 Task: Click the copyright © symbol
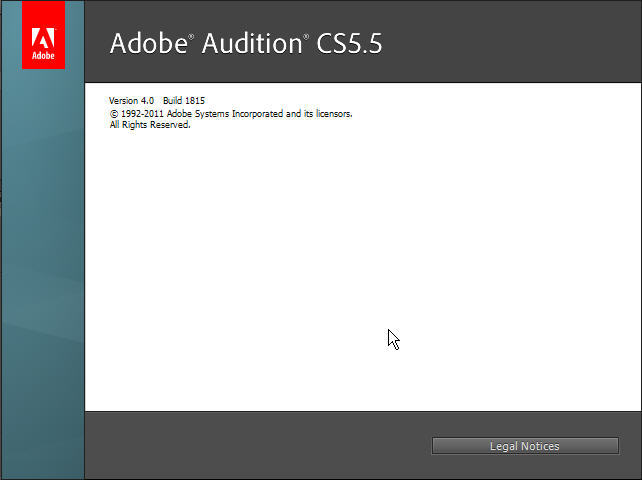(113, 114)
